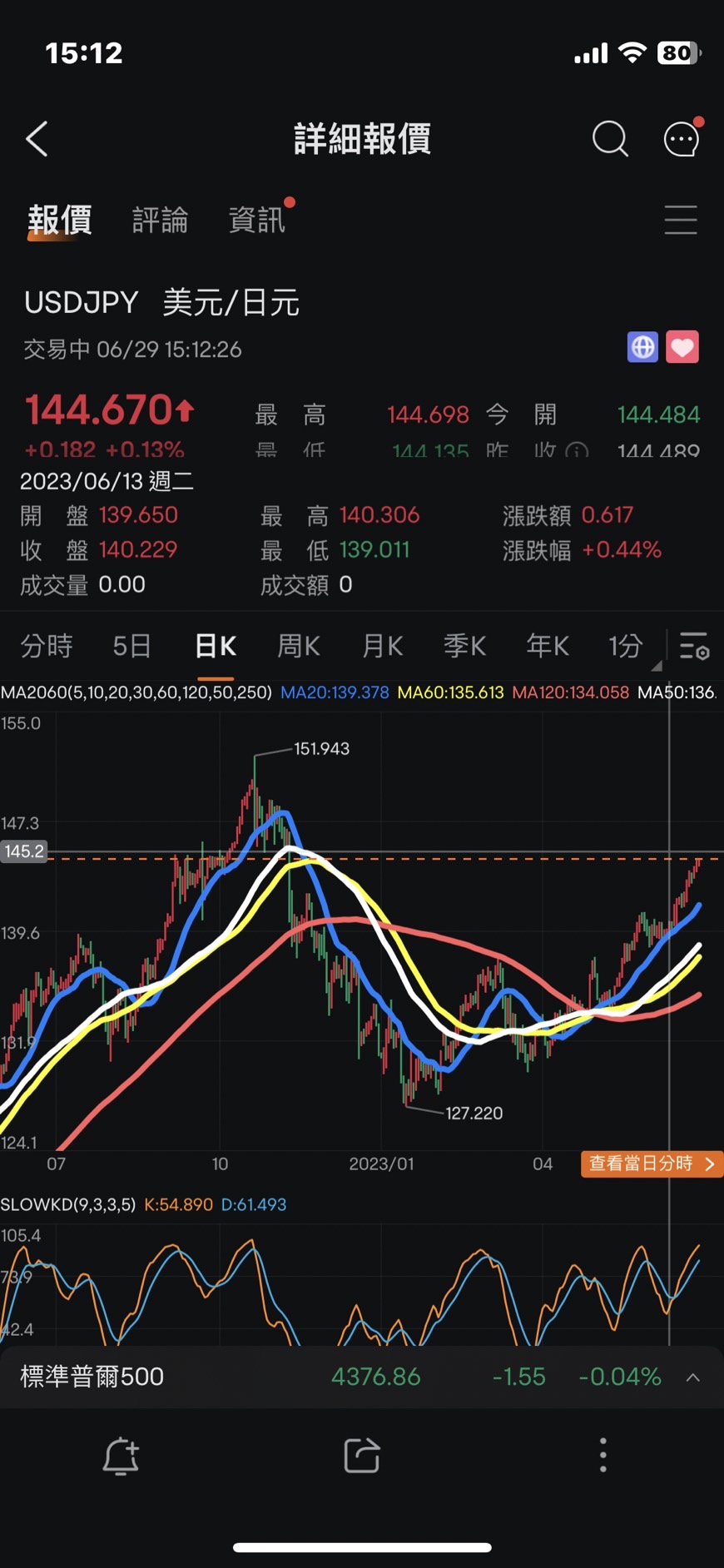724x1568 pixels.
Task: Tap the MA20:139.378 value
Action: 335,692
